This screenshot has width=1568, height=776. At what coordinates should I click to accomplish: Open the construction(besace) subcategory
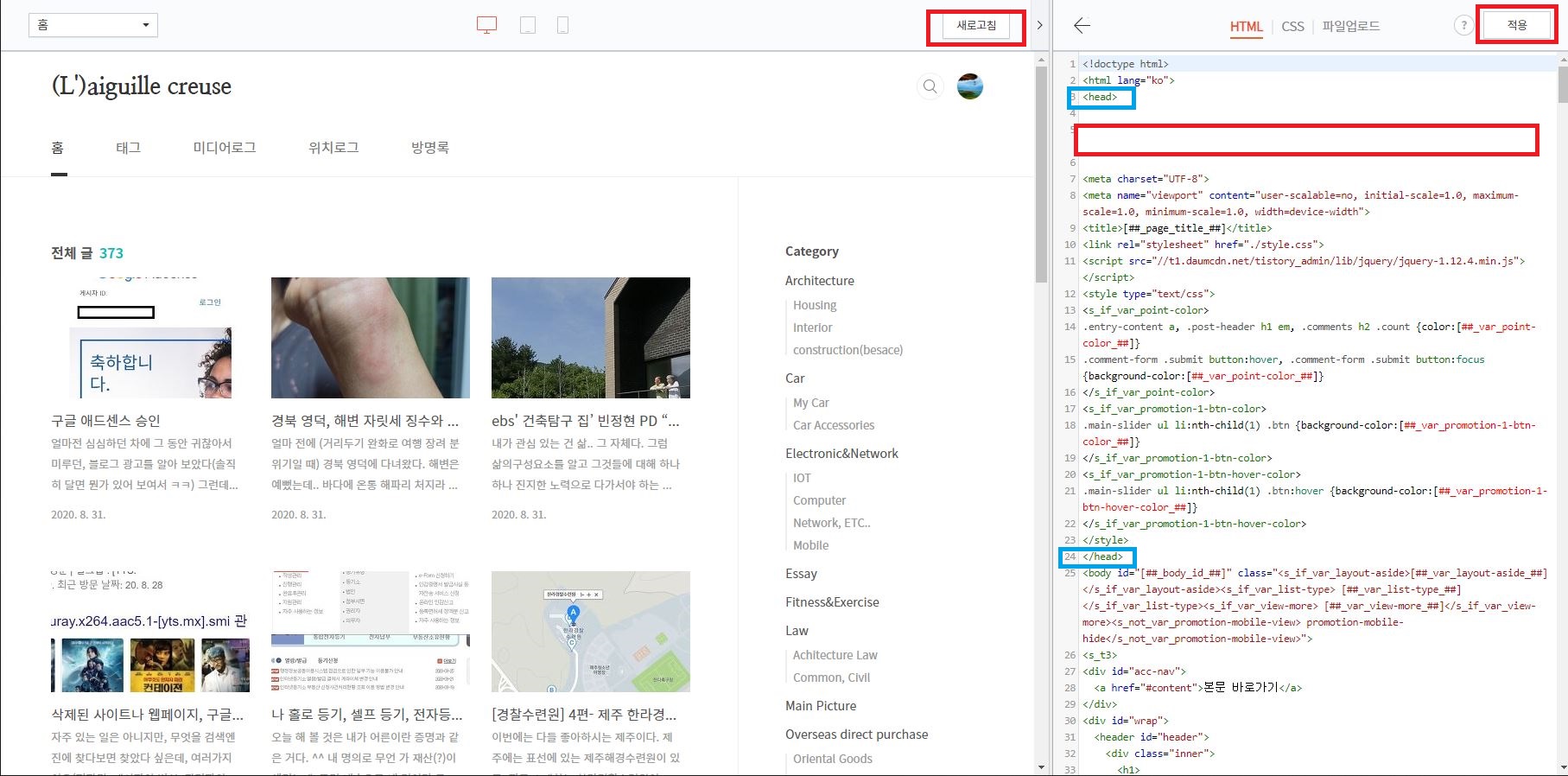coord(848,350)
